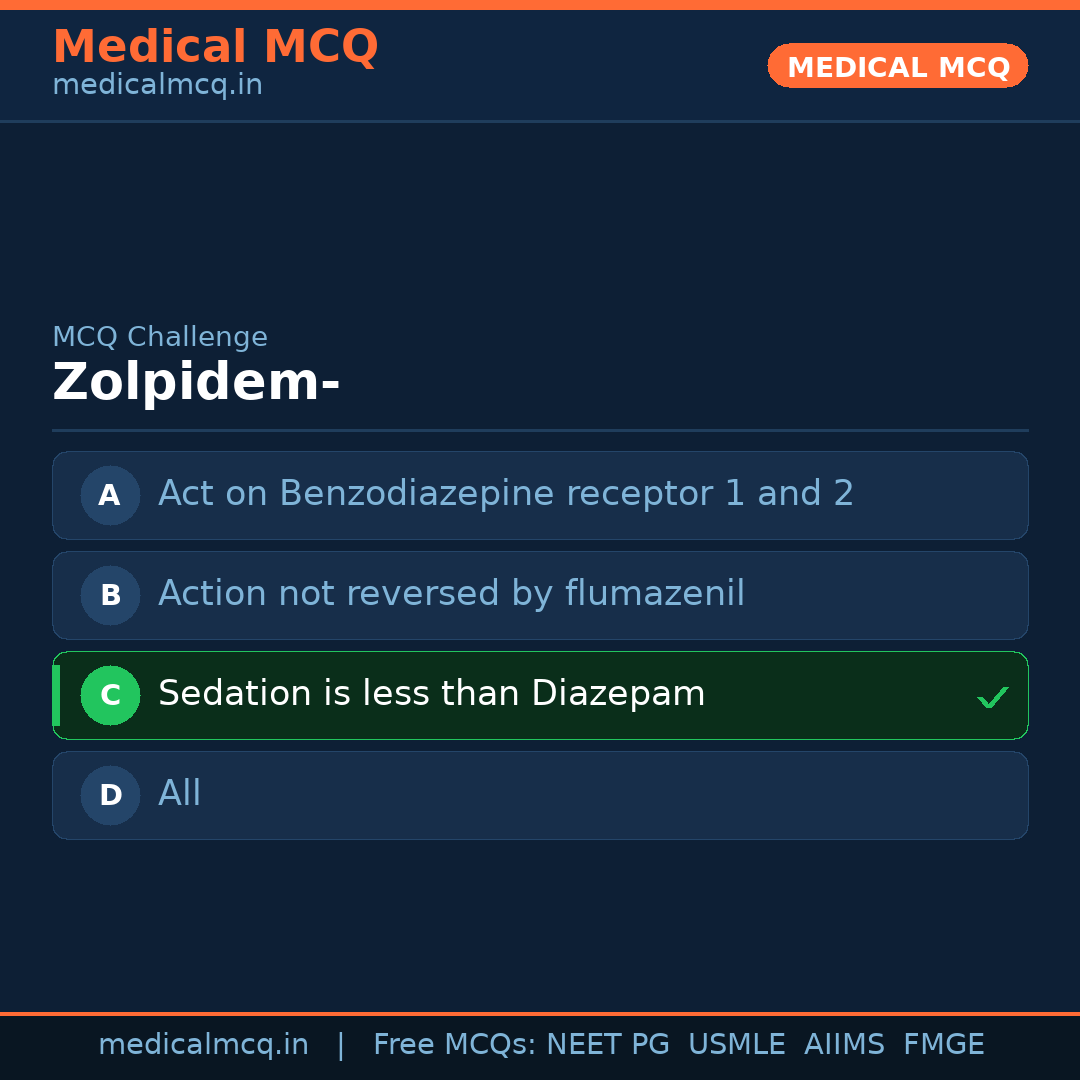Click the letter A circle badge
Viewport: 1080px width, 1080px height.
(110, 495)
